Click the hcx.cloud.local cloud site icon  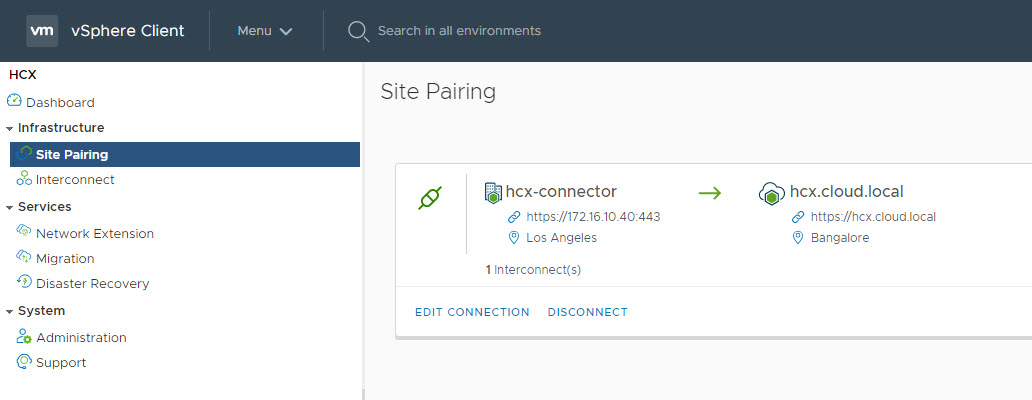pos(771,193)
